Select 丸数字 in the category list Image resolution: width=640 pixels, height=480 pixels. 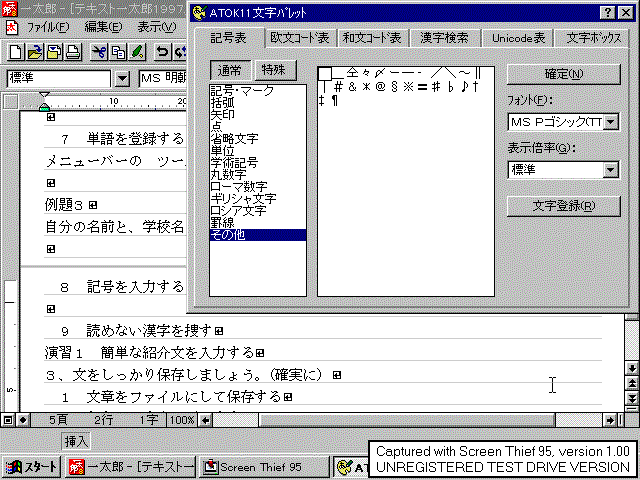click(x=258, y=175)
